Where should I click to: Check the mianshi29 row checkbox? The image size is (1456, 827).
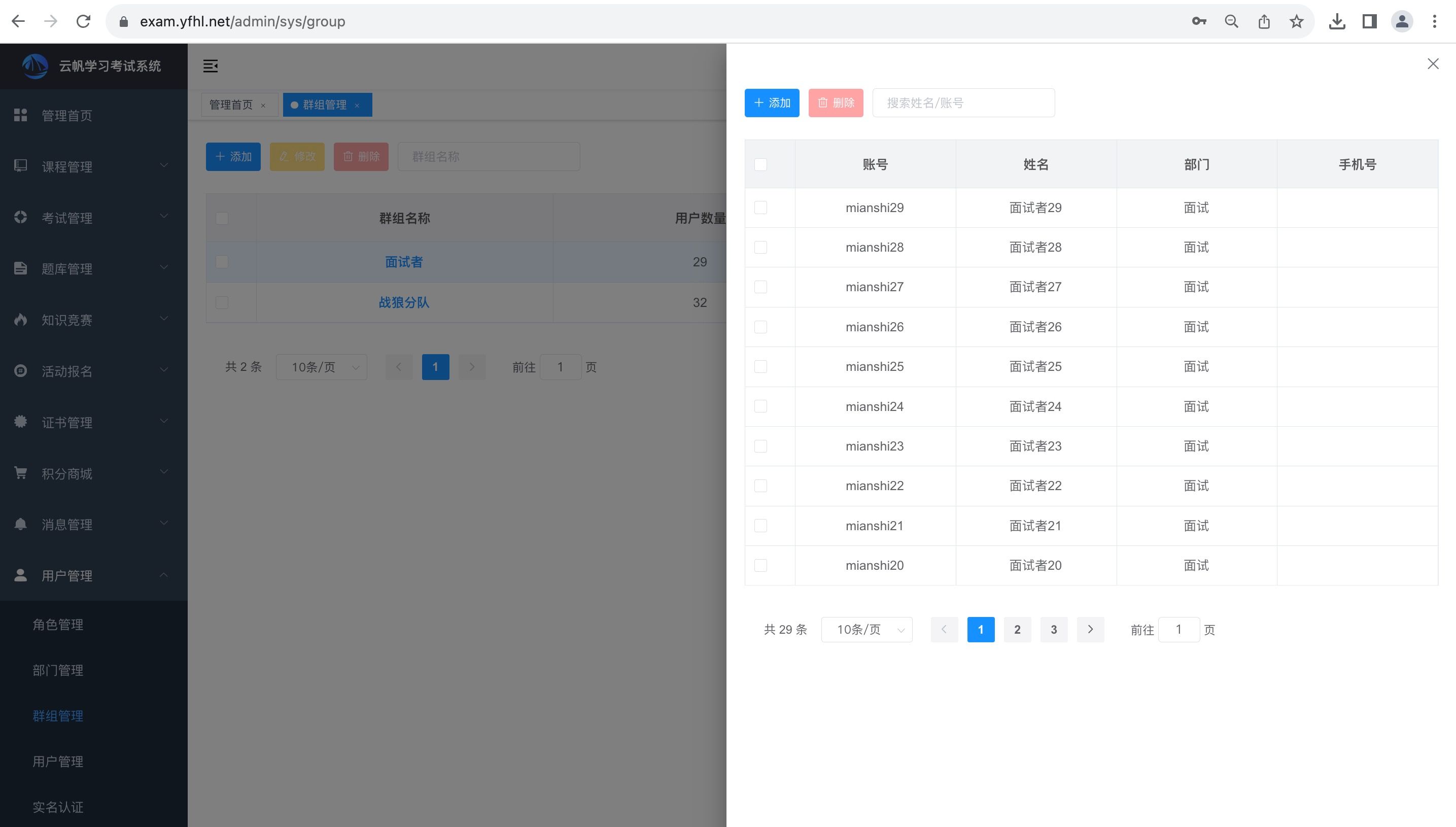[x=760, y=208]
